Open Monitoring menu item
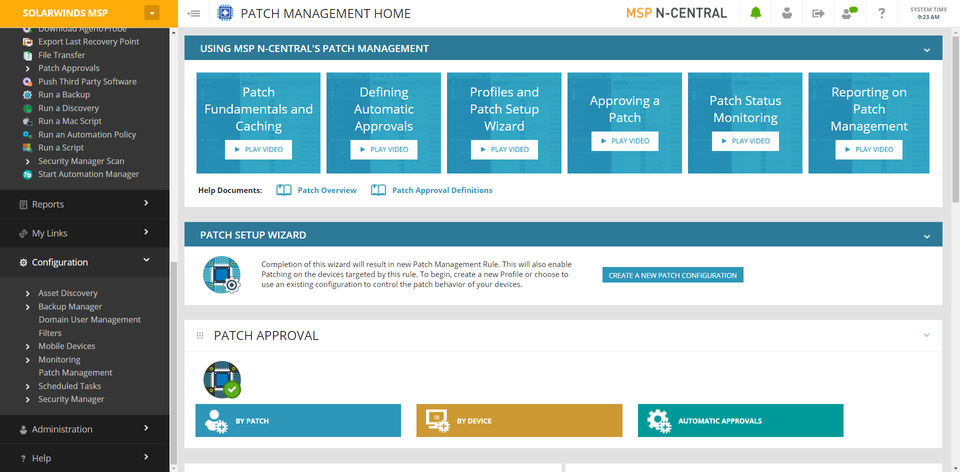This screenshot has width=960, height=472. 59,359
